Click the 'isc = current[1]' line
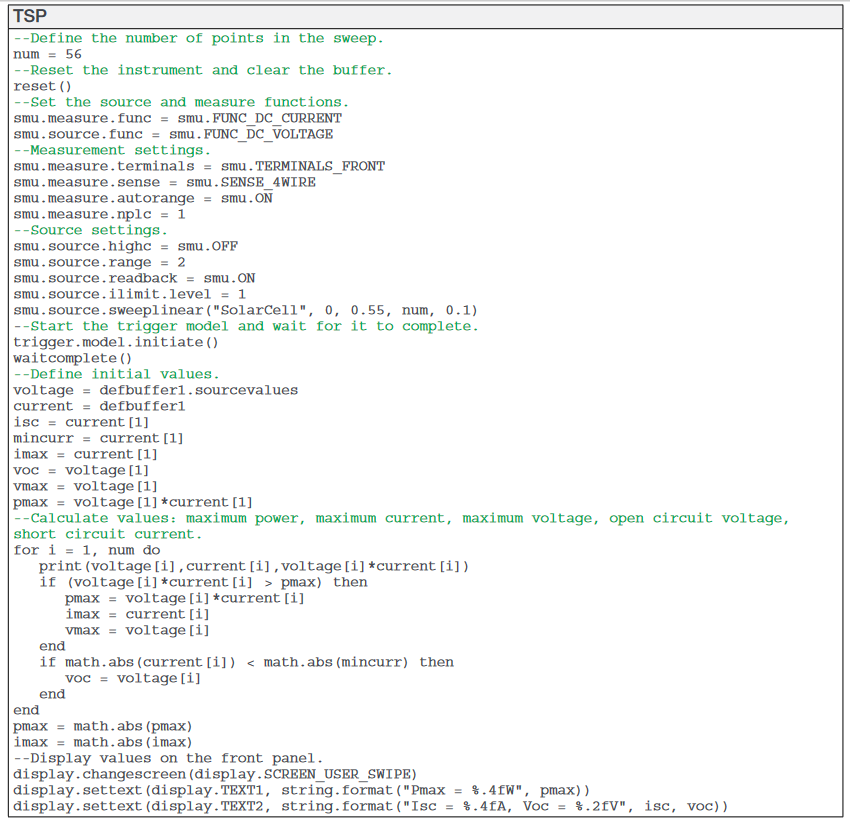Viewport: 850px width, 823px height. [x=81, y=422]
